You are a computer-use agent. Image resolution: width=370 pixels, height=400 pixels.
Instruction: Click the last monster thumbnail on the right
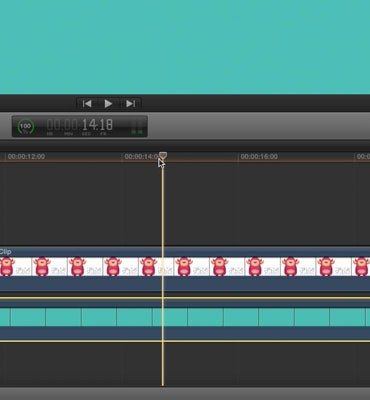361,267
